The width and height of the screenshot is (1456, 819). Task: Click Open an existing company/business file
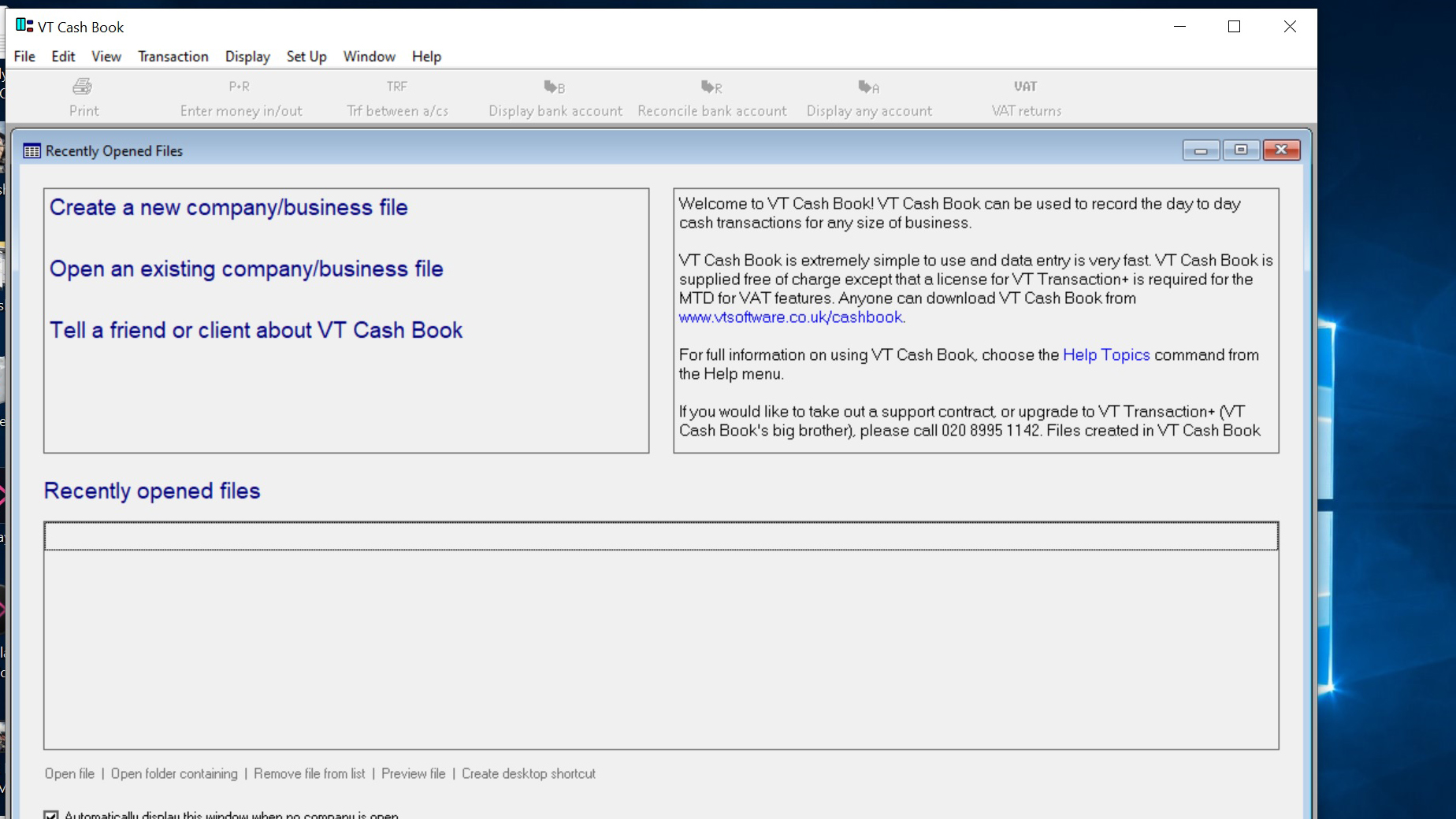[247, 269]
